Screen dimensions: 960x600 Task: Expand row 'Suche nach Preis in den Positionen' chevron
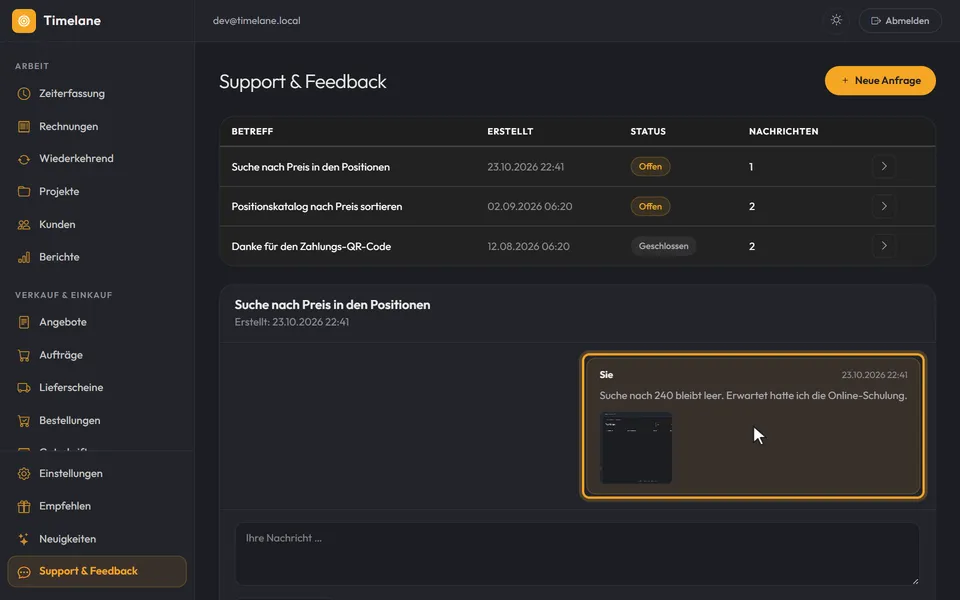pyautogui.click(x=883, y=167)
